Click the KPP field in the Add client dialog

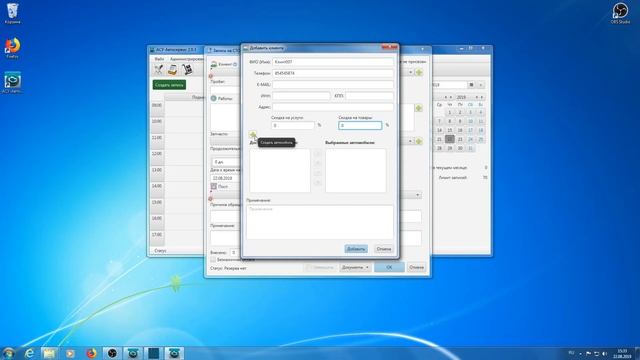tap(369, 96)
